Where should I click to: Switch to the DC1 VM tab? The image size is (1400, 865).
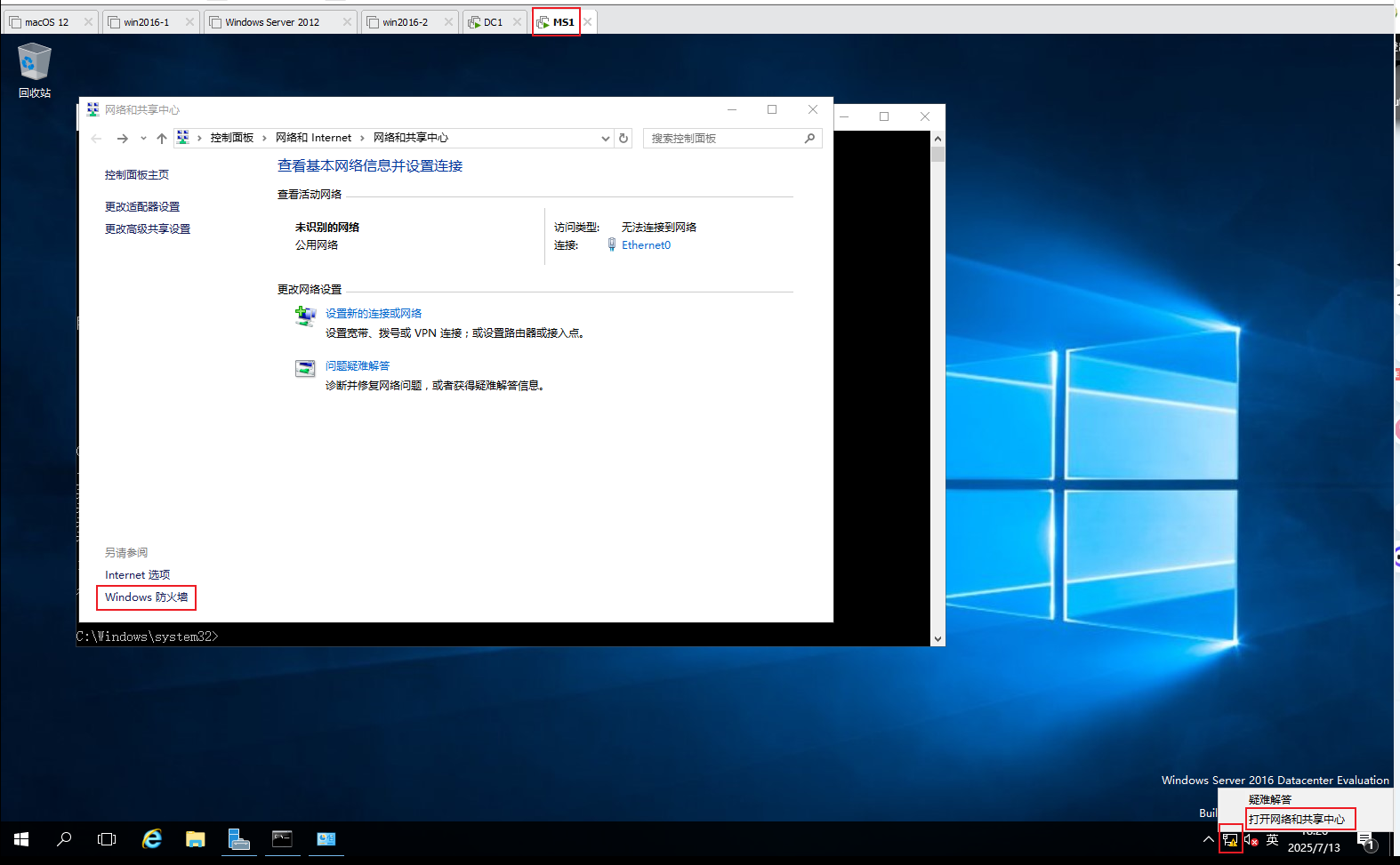tap(493, 22)
